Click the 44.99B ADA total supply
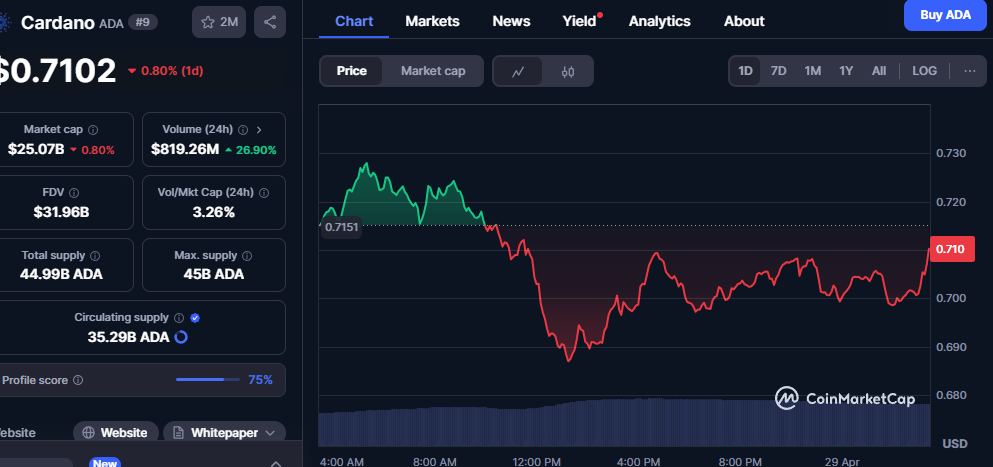 tap(61, 274)
